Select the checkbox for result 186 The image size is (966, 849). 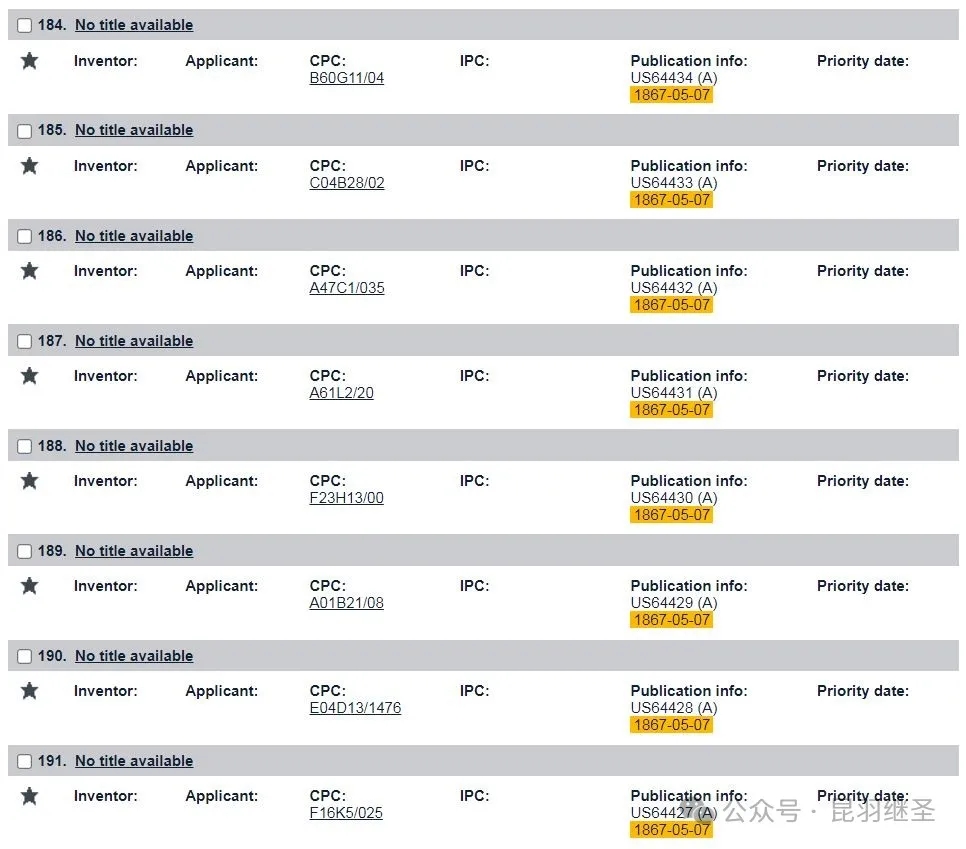click(25, 236)
